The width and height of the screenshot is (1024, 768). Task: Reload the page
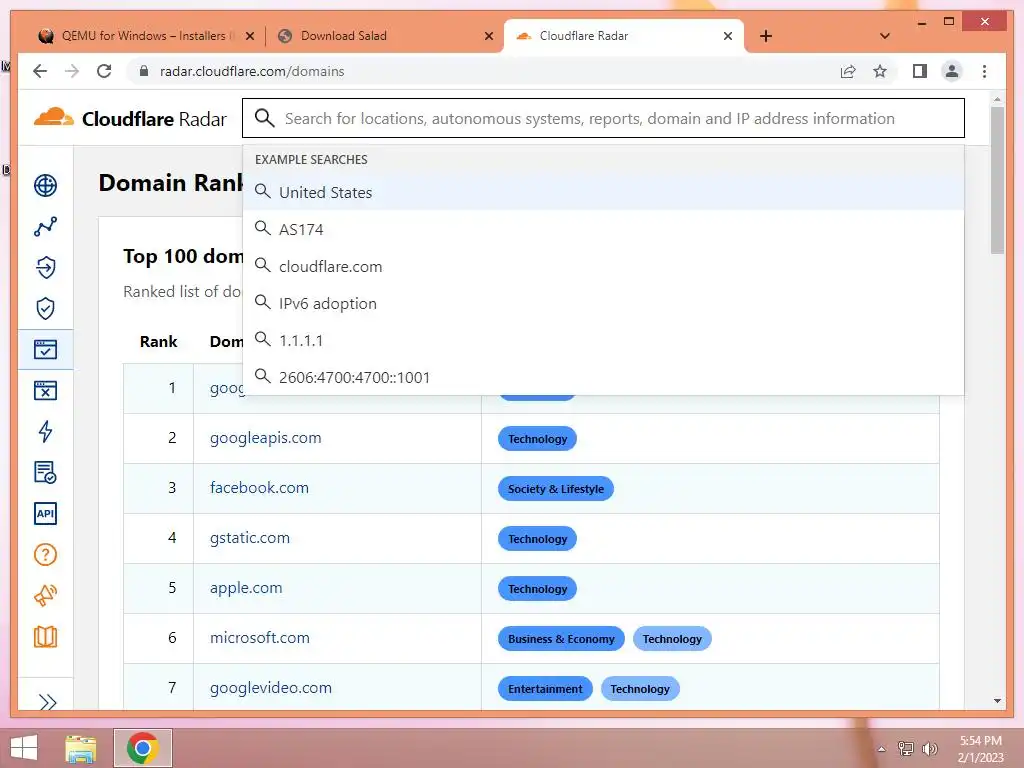[x=104, y=71]
